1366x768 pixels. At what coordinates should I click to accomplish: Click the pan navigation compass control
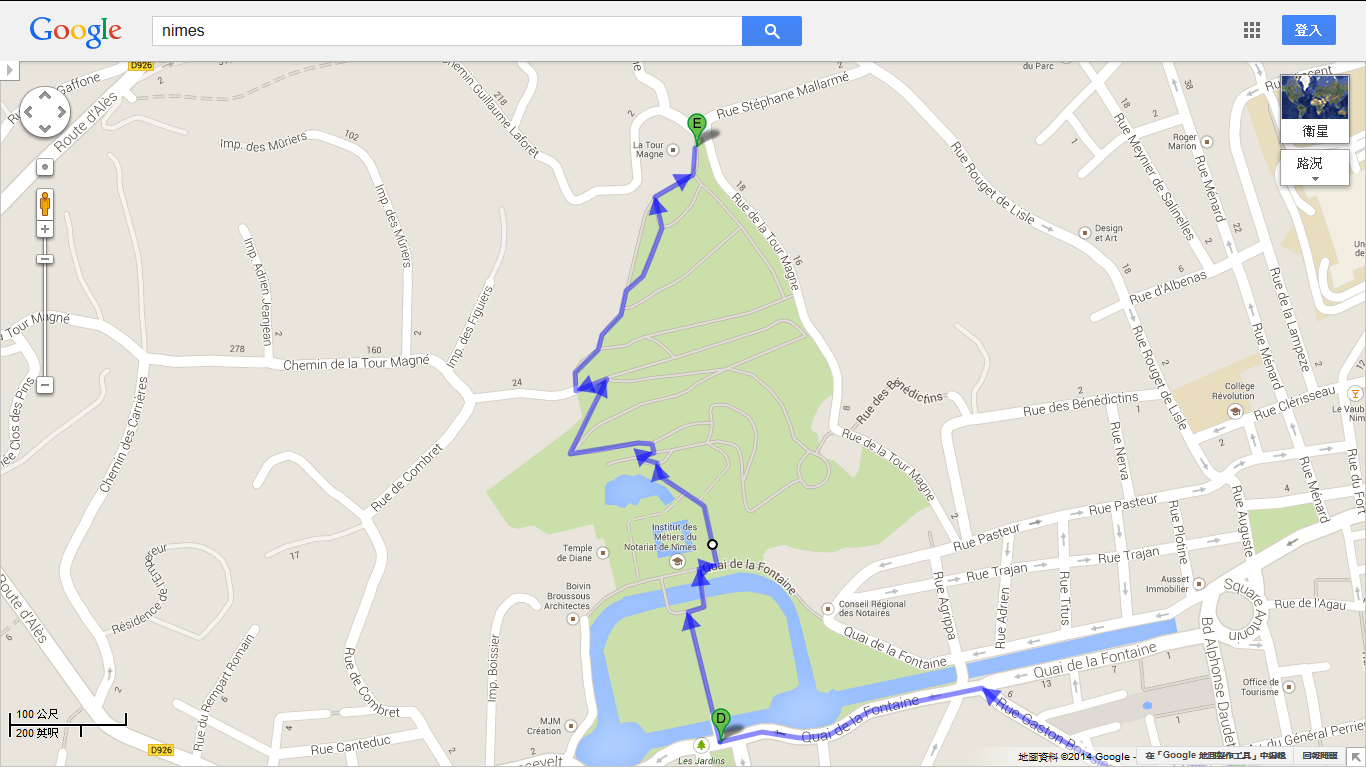pos(45,112)
